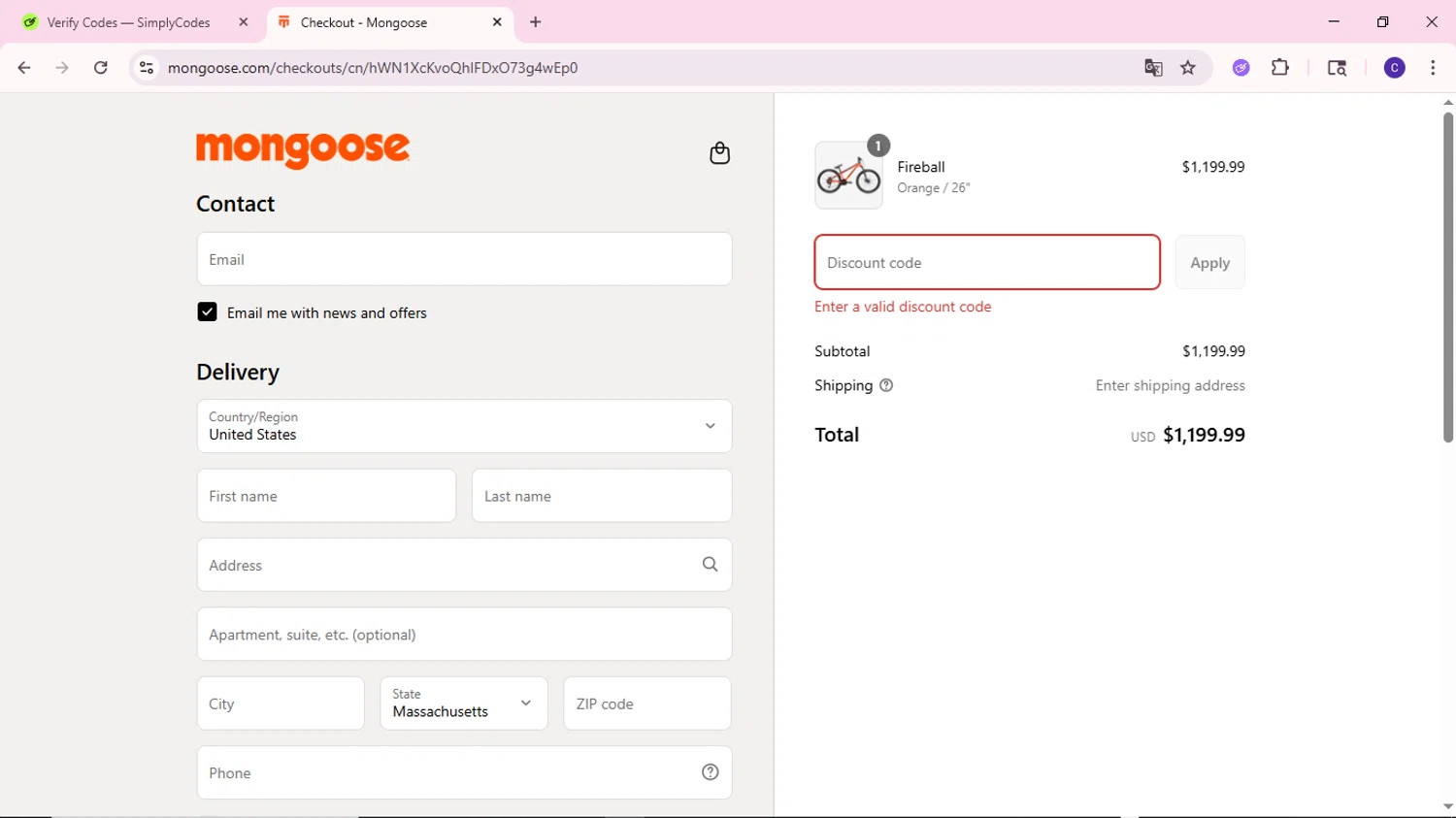Viewport: 1456px width, 818px height.
Task: Click the scrollbar up arrow
Action: [1447, 102]
